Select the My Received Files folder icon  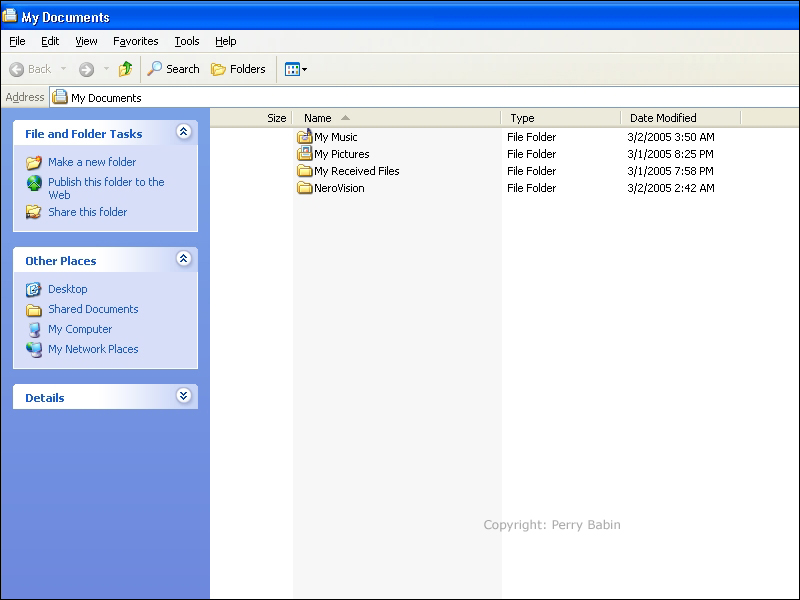(x=305, y=171)
